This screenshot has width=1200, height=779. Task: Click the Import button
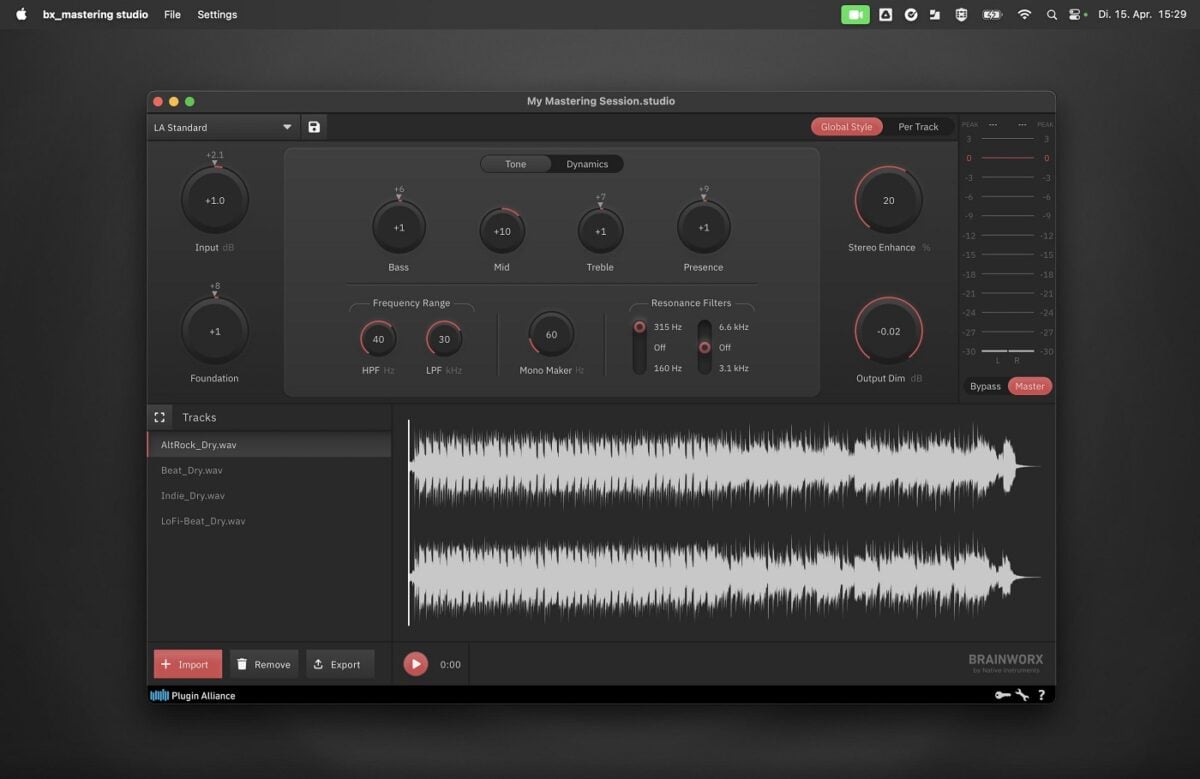(187, 663)
